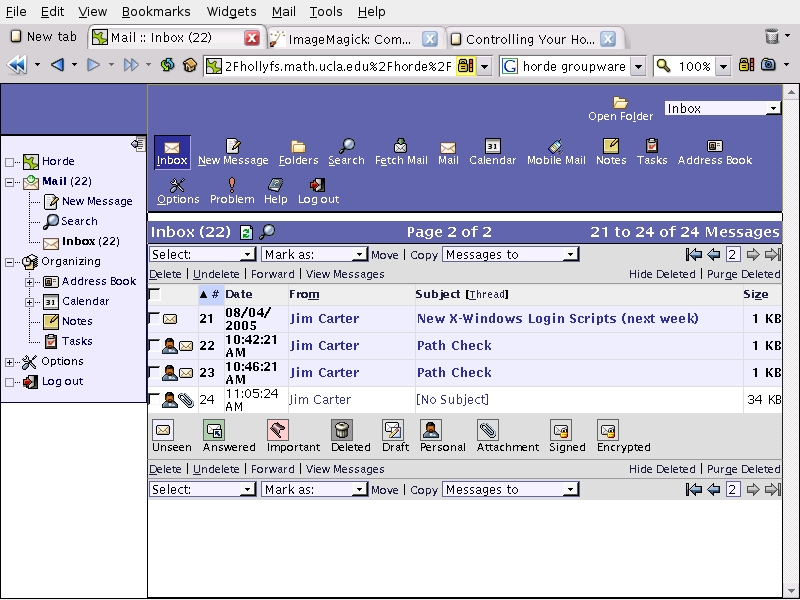Expand the Organizing tree node in sidebar
Viewport: 800px width, 600px height.
click(10, 262)
